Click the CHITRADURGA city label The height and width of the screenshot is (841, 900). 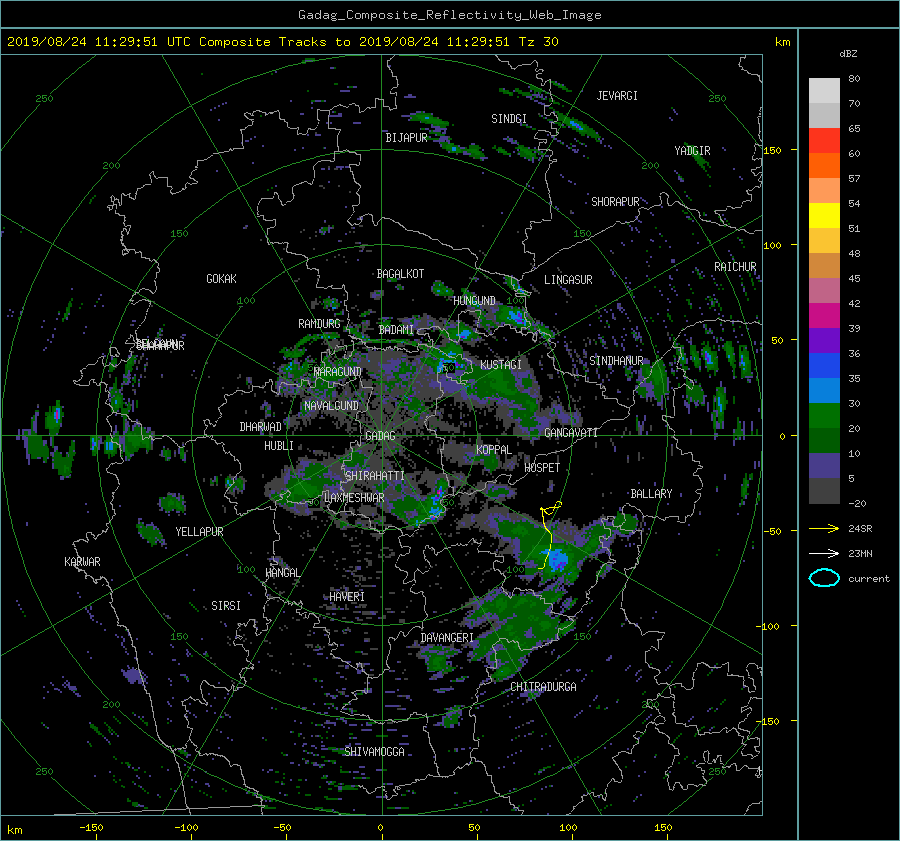click(x=543, y=687)
